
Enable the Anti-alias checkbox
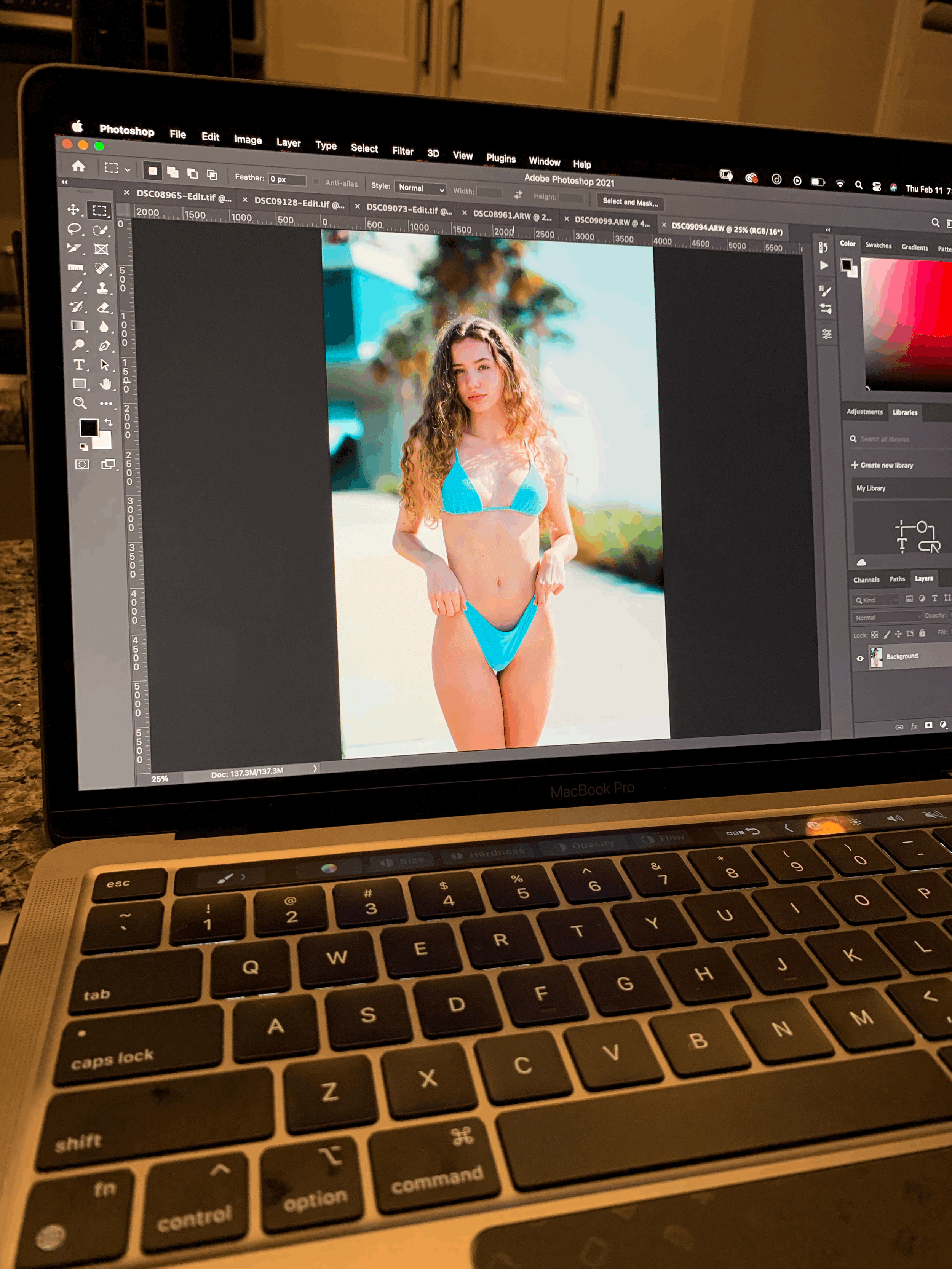(316, 182)
